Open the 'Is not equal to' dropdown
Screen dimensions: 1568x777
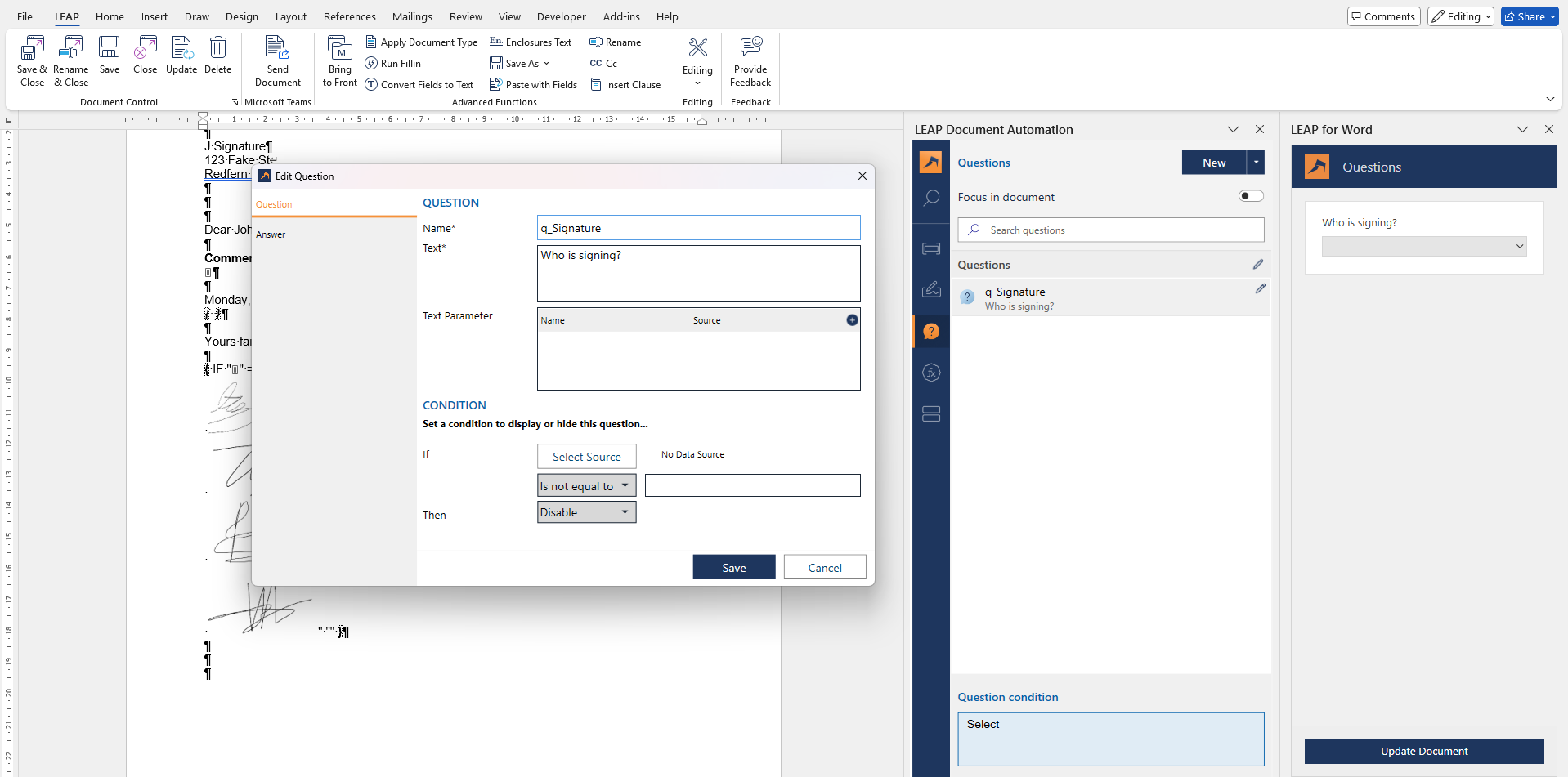pos(586,486)
